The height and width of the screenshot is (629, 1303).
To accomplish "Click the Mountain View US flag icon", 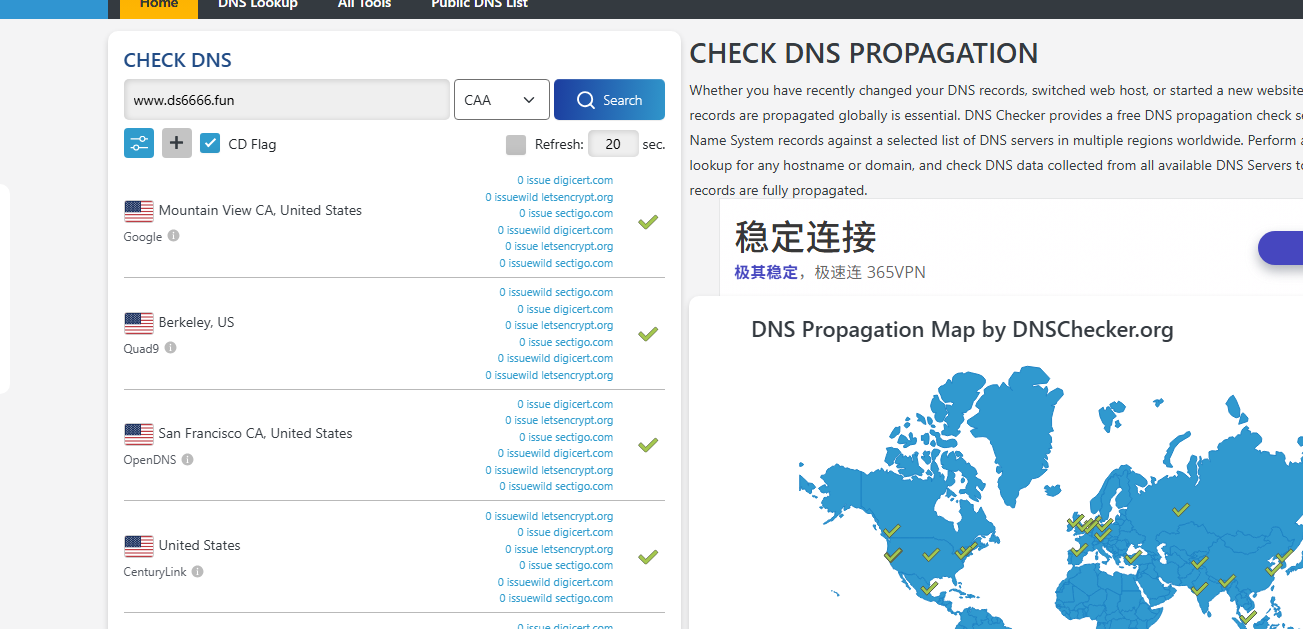I will tap(139, 211).
